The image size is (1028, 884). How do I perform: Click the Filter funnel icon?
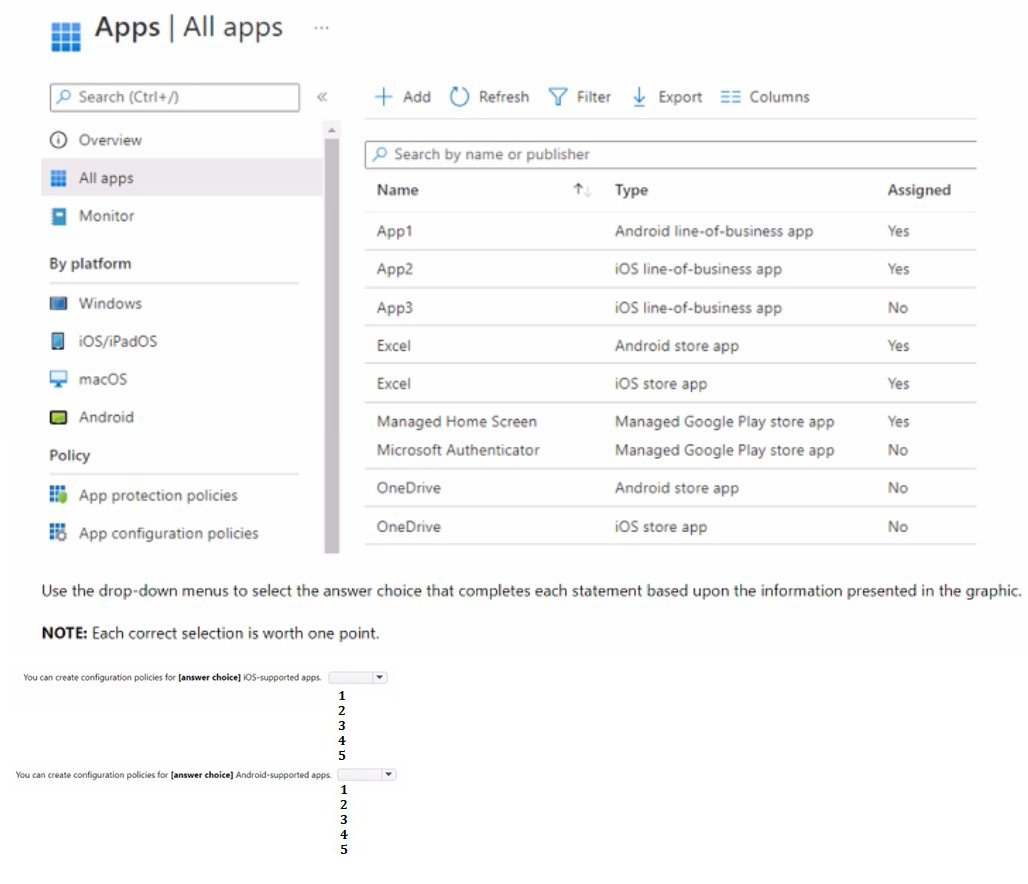pos(557,97)
